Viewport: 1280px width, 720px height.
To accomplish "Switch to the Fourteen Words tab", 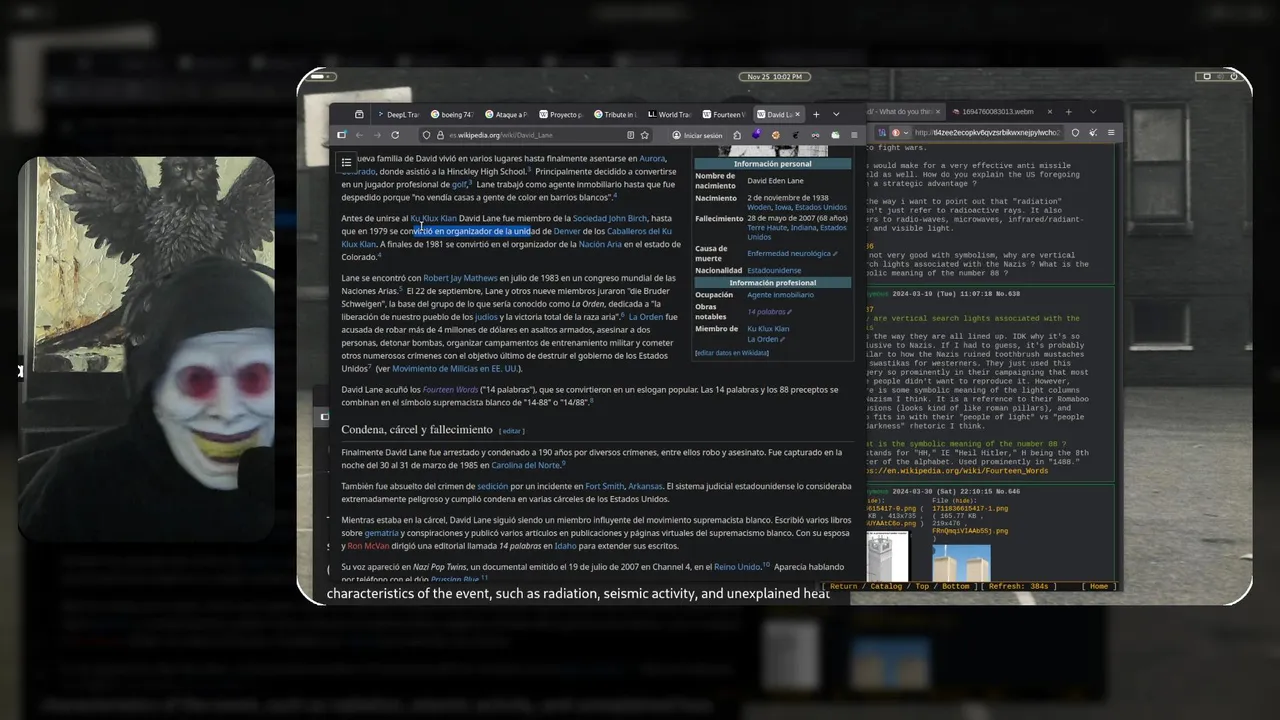I will (x=724, y=114).
